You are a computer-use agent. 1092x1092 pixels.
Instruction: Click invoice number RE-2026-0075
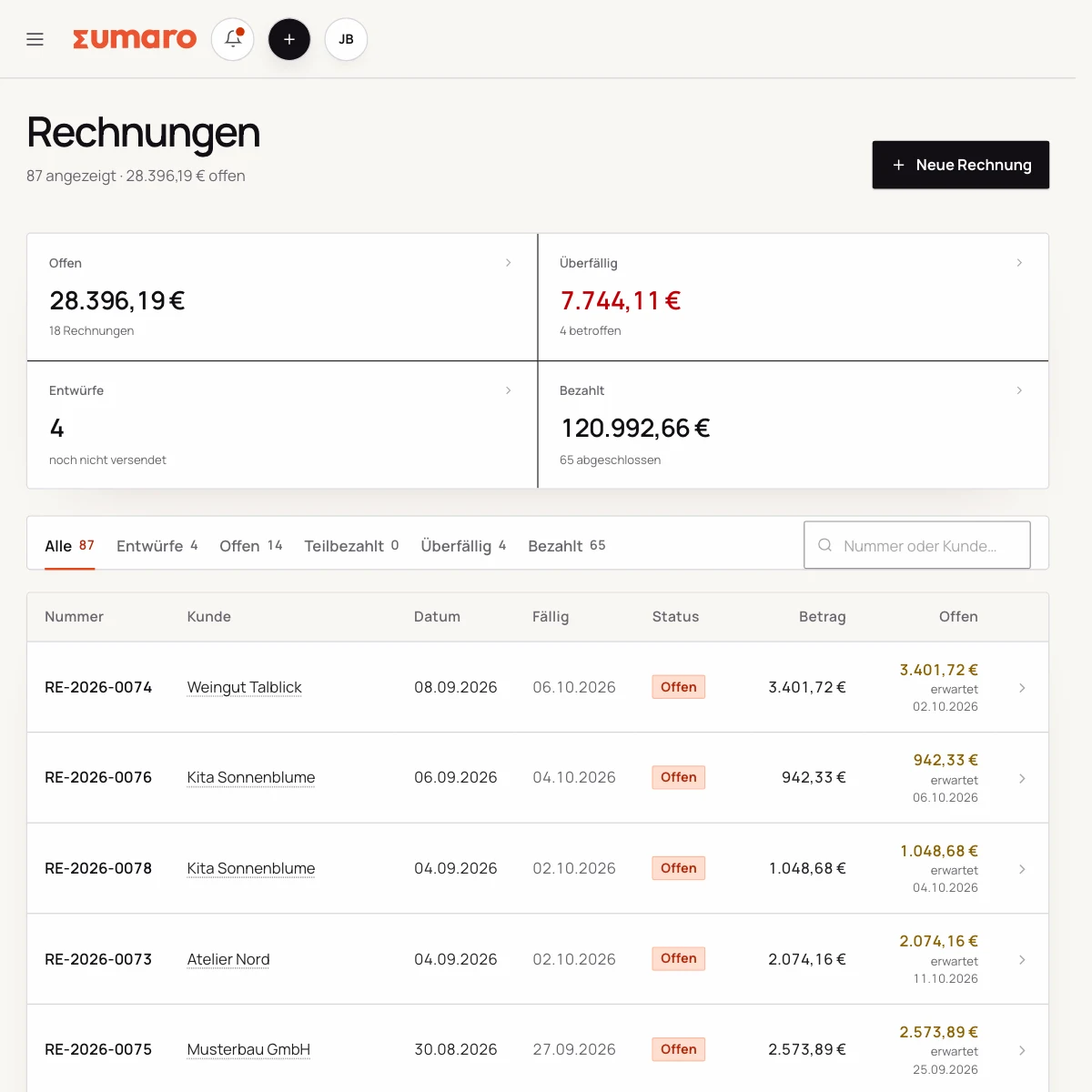tap(98, 1049)
